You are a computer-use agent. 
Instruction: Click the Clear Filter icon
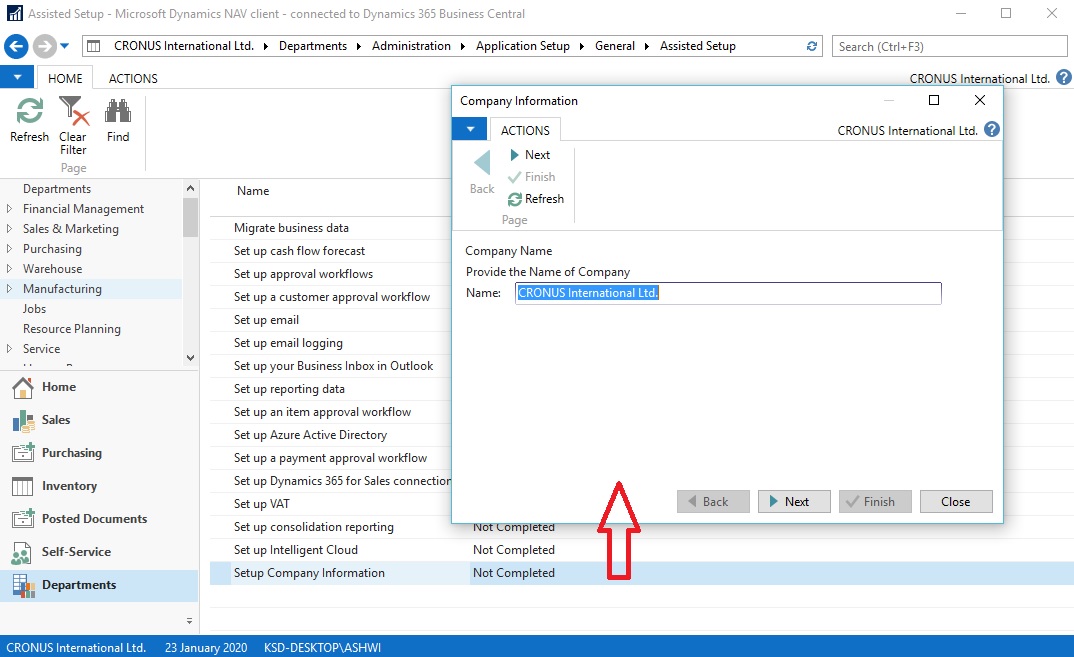73,112
